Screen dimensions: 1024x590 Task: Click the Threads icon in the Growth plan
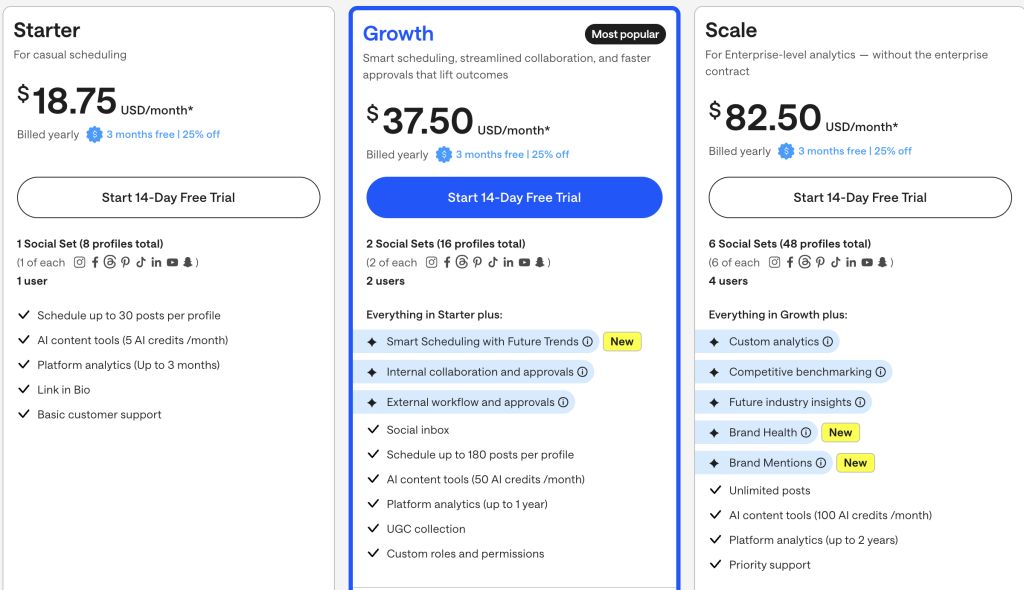462,262
